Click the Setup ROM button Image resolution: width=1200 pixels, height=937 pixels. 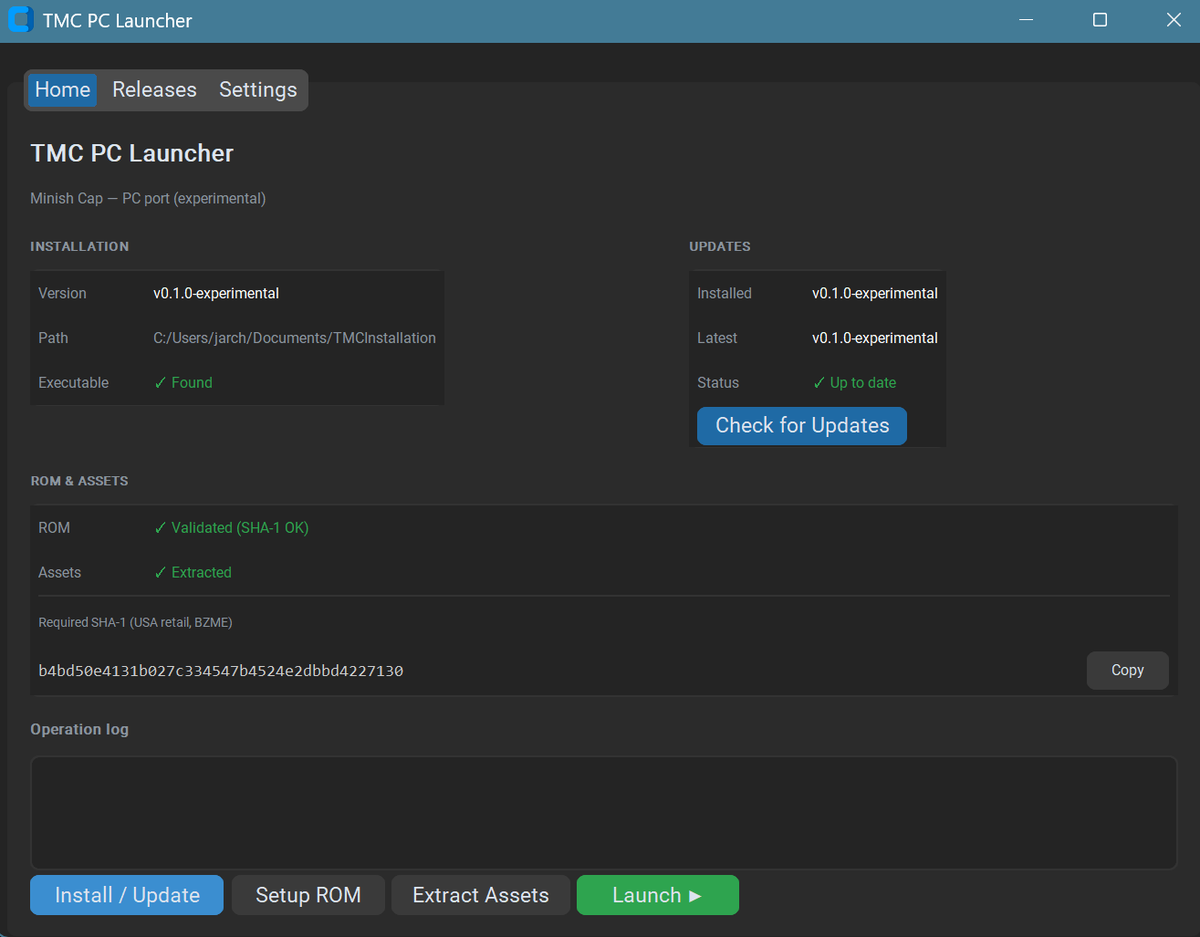[x=308, y=895]
